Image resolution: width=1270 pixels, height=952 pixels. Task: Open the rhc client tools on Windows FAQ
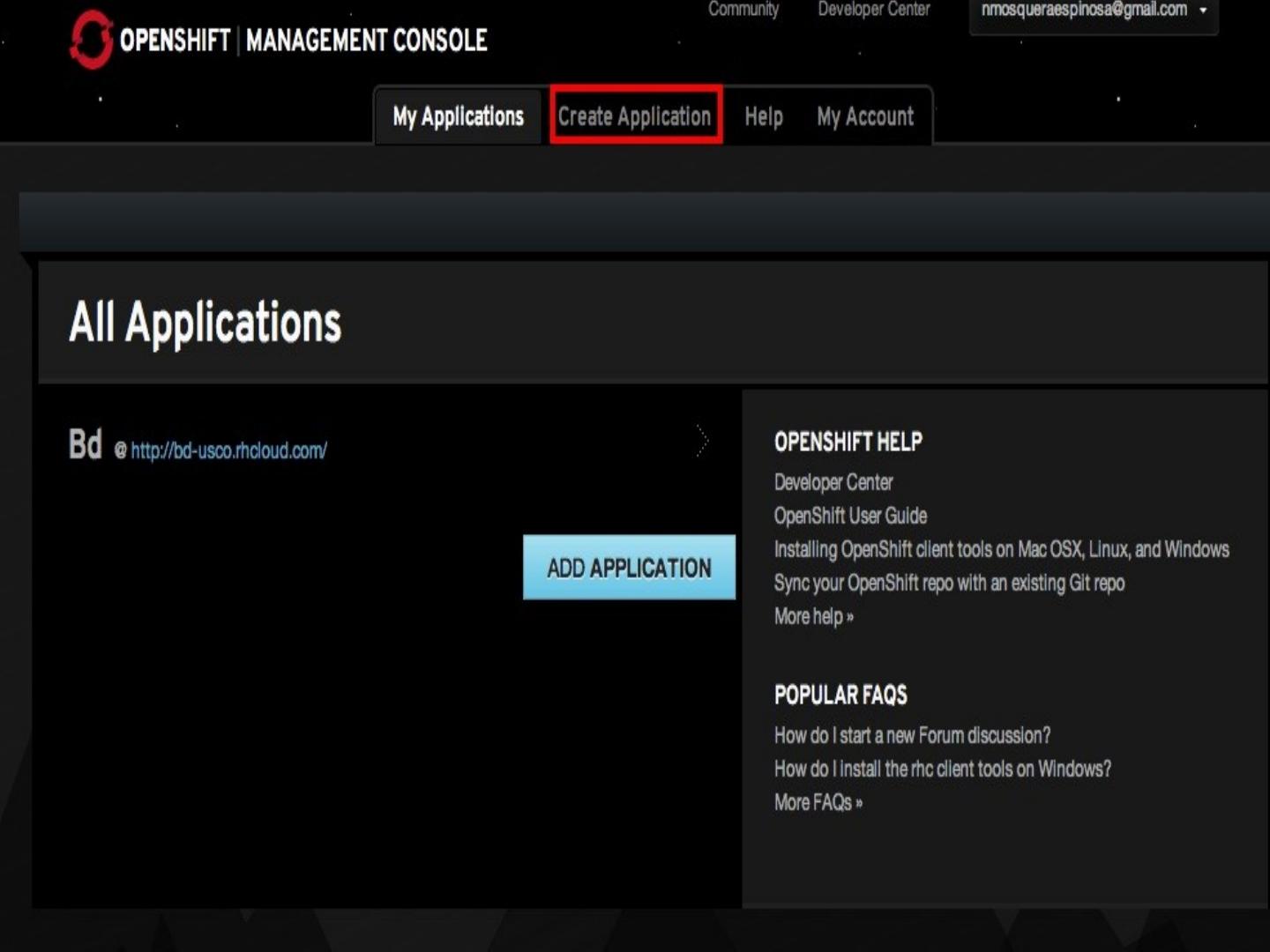click(943, 769)
